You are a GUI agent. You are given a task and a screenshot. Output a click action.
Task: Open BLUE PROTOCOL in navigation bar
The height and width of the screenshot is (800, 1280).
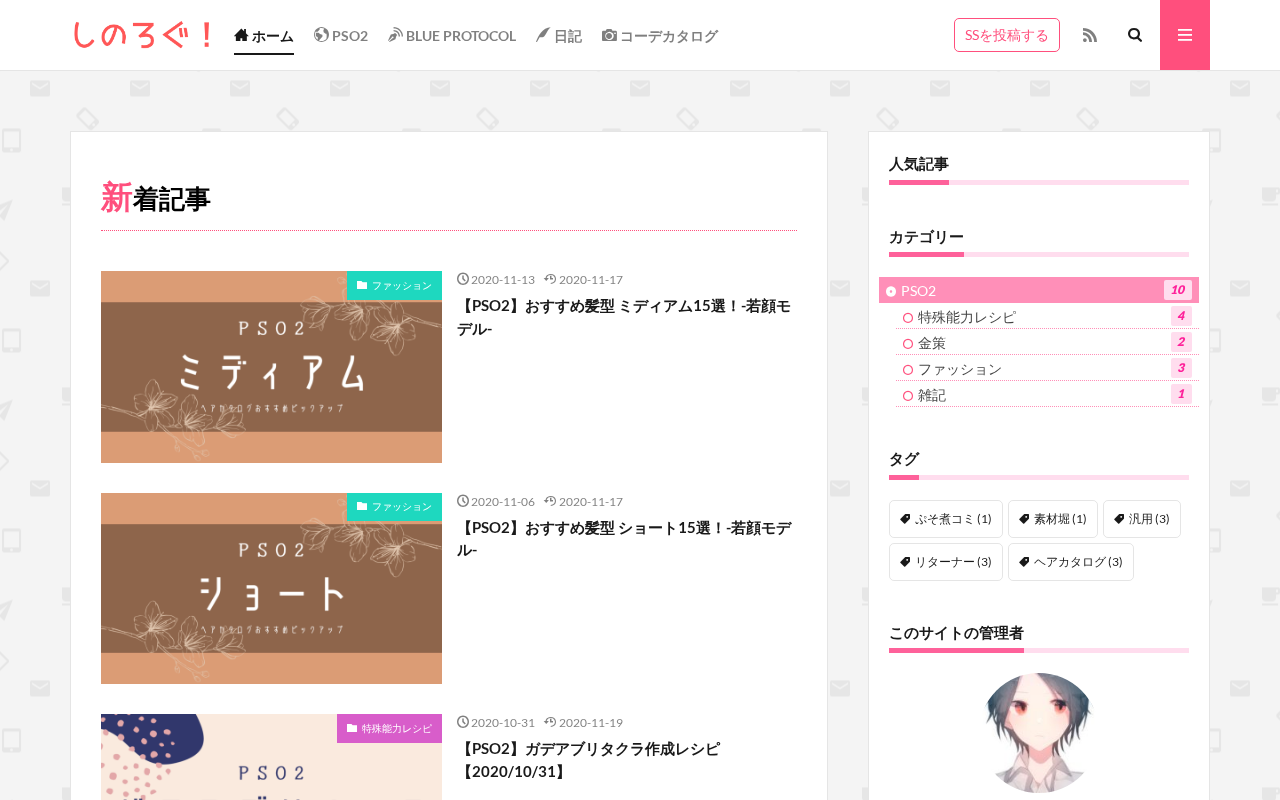pyautogui.click(x=452, y=36)
